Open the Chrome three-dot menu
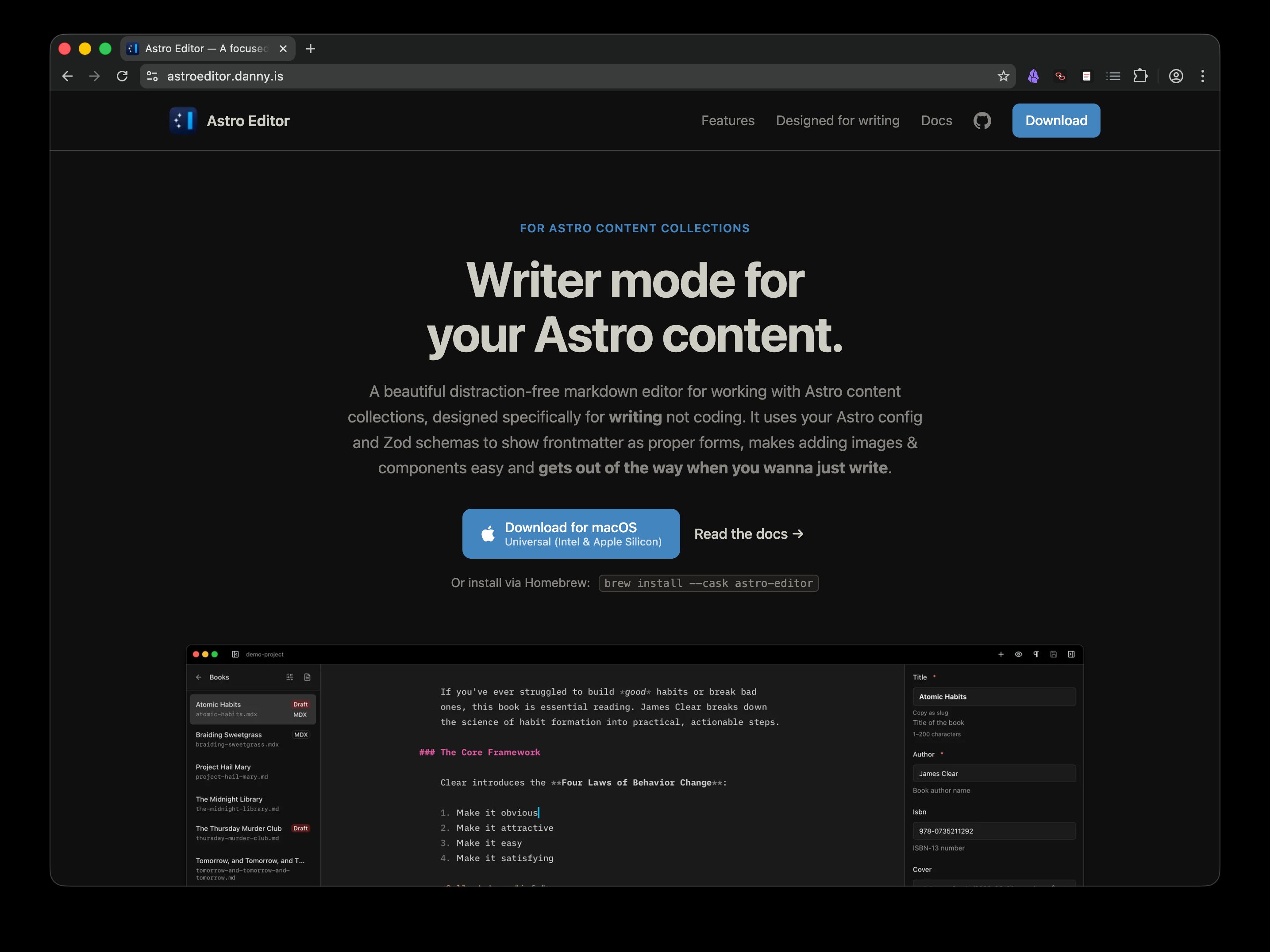Image resolution: width=1270 pixels, height=952 pixels. click(1203, 77)
